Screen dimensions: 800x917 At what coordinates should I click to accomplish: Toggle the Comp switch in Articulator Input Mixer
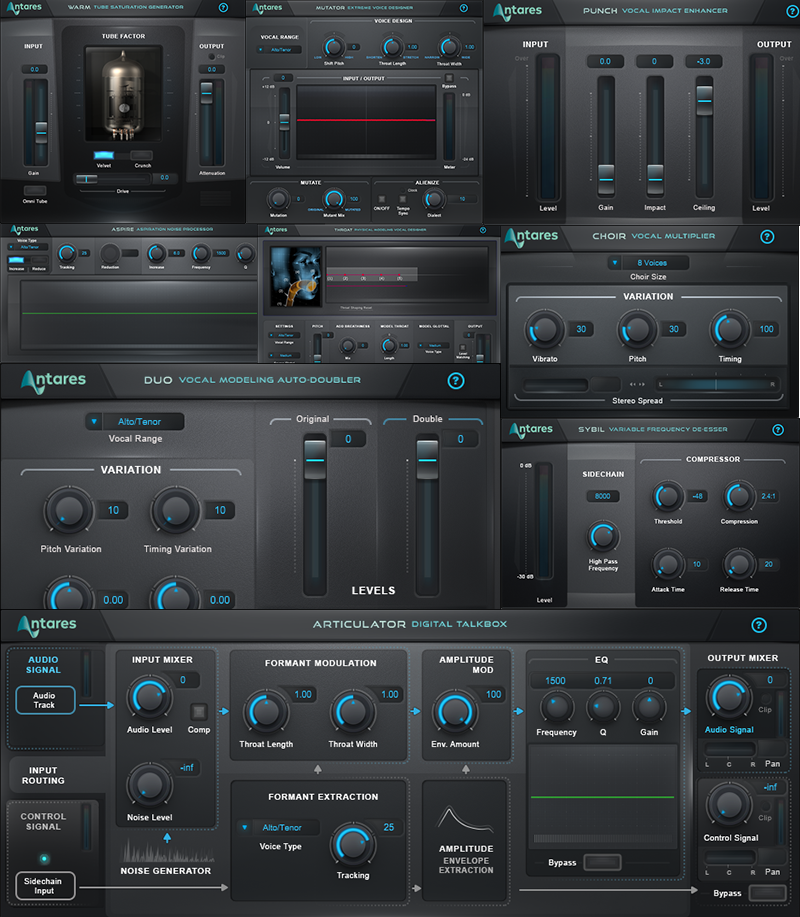click(199, 712)
